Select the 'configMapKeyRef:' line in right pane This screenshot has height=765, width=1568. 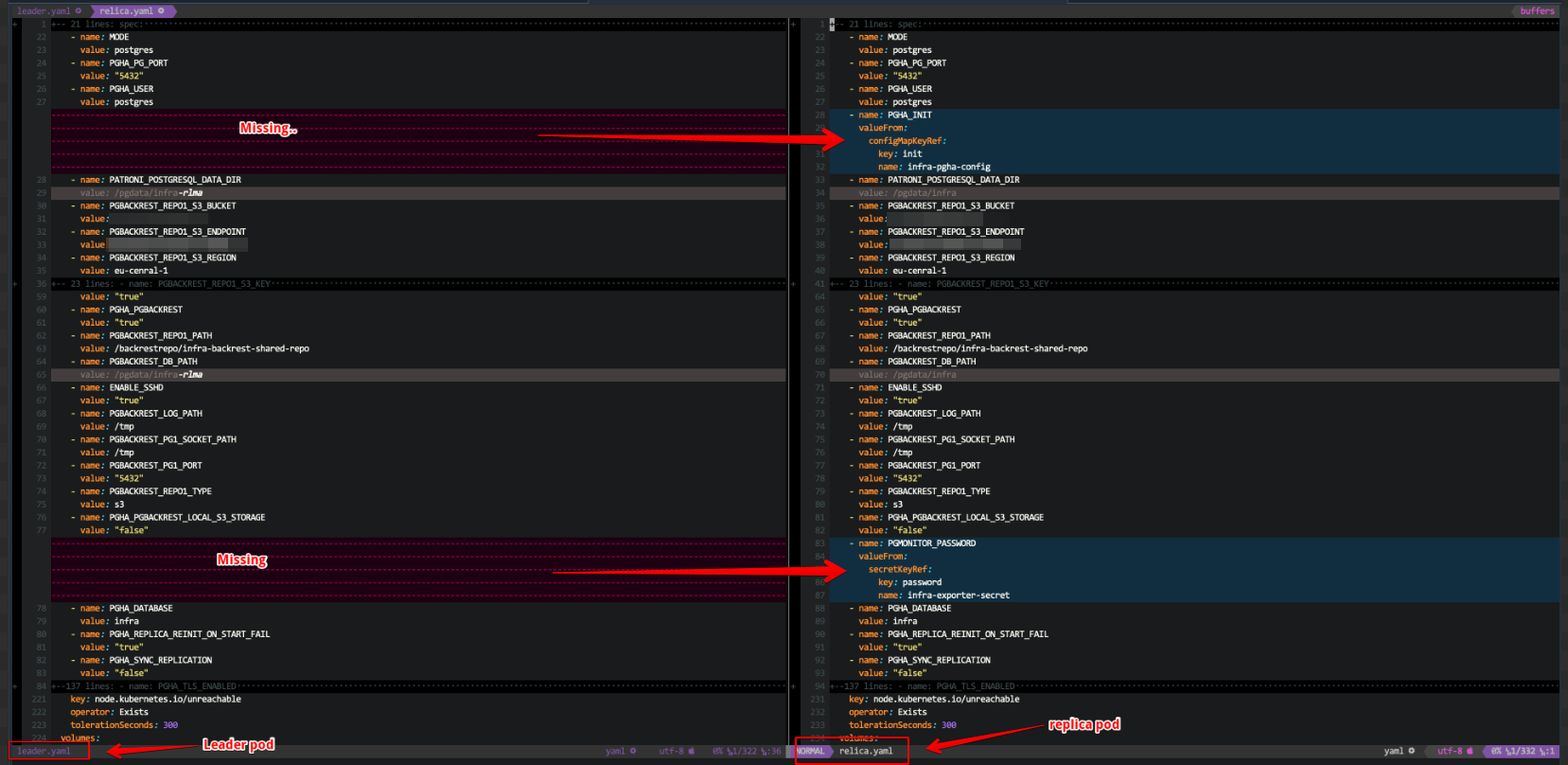[907, 141]
